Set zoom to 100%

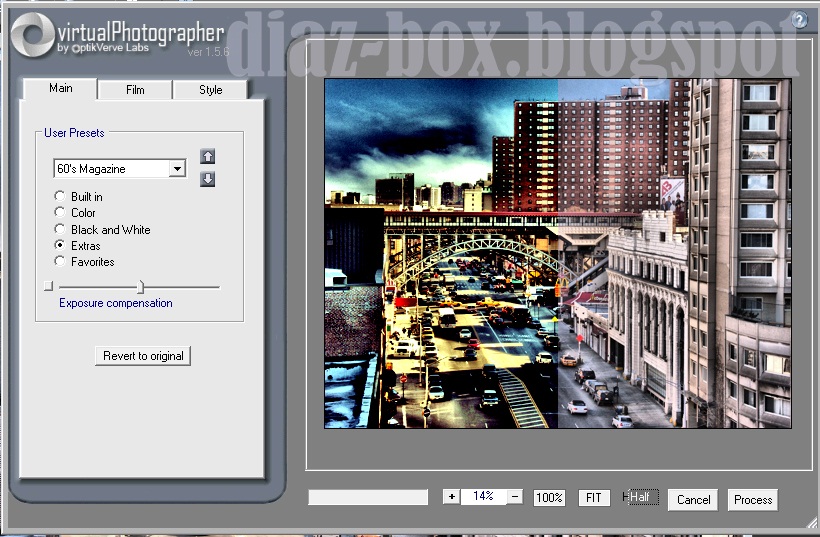point(549,497)
